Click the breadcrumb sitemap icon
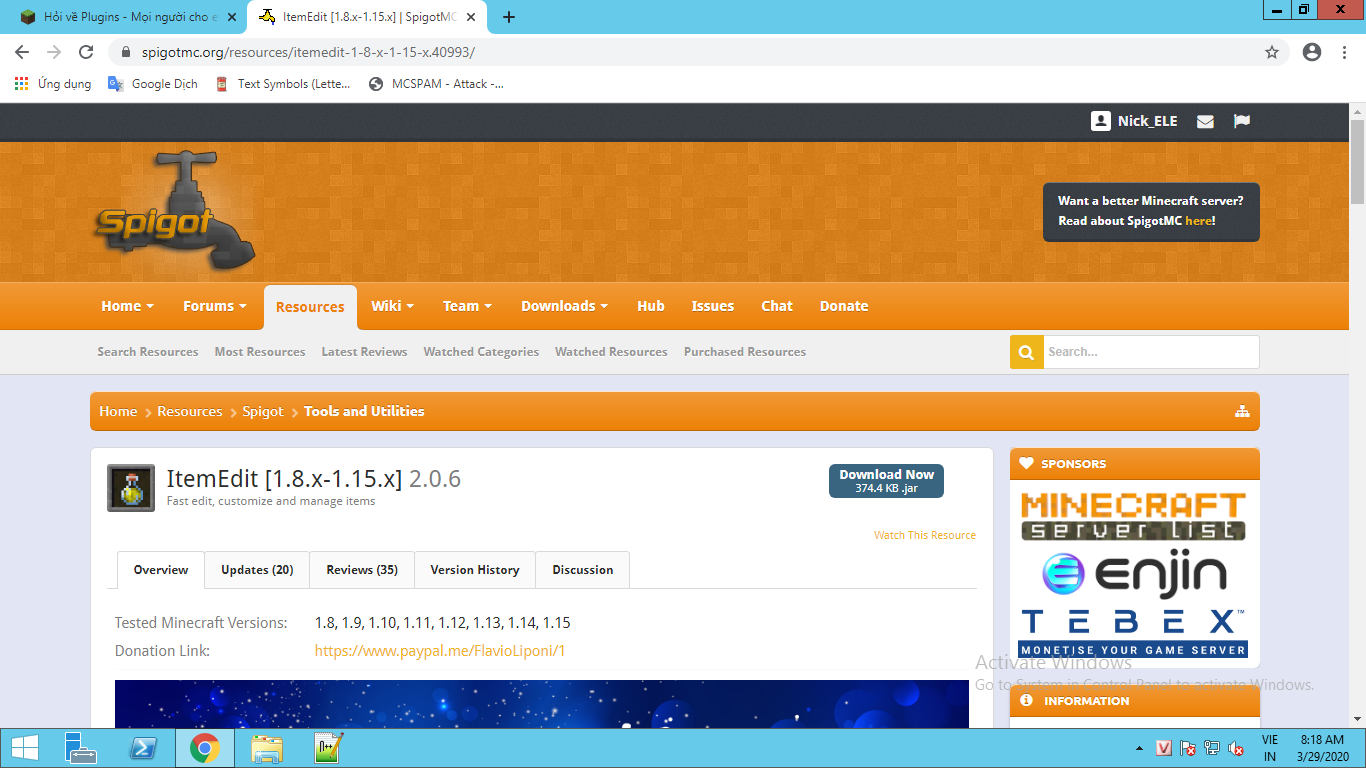This screenshot has height=768, width=1366. pyautogui.click(x=1242, y=411)
